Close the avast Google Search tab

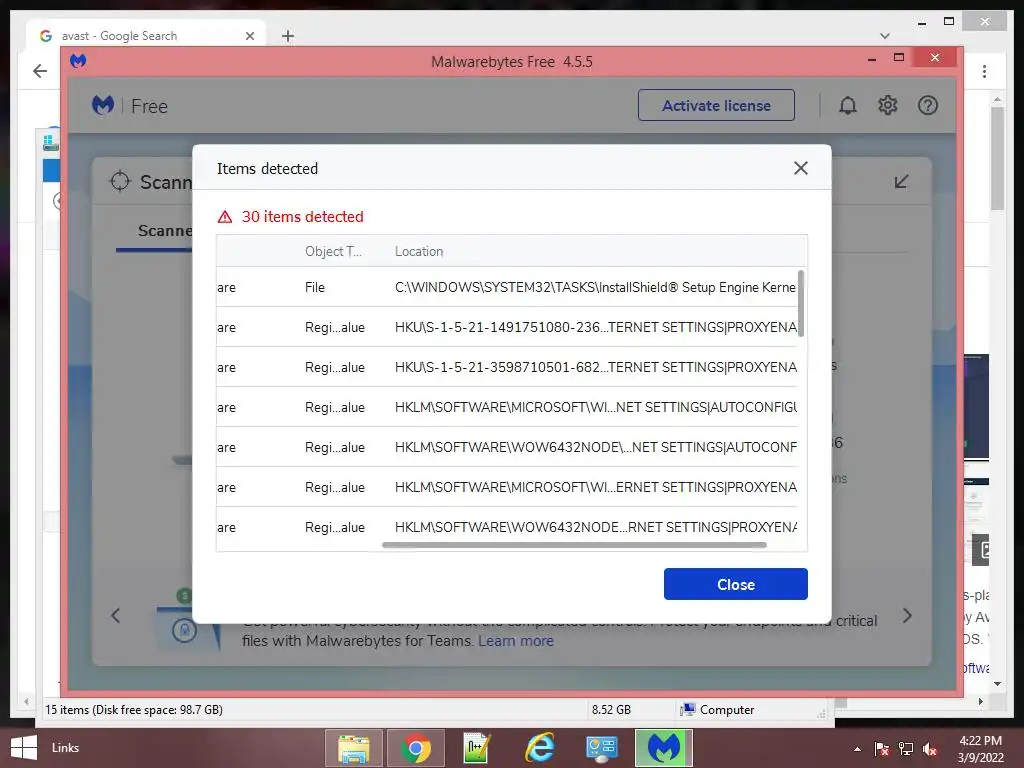pyautogui.click(x=249, y=36)
